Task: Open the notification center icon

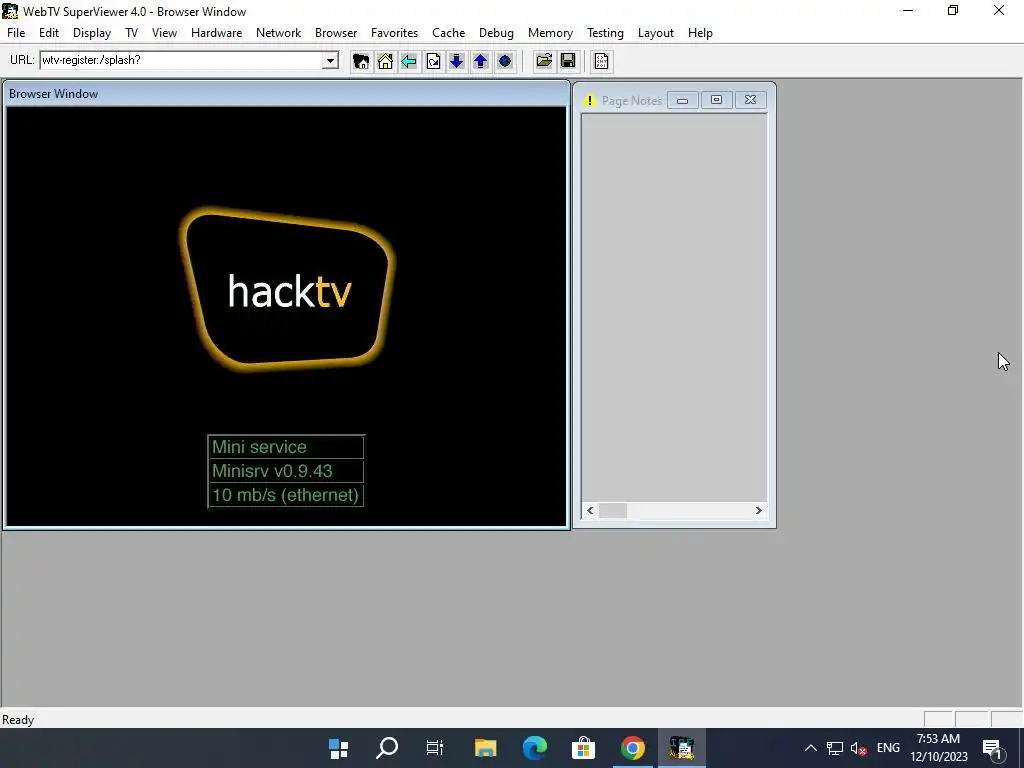Action: [x=992, y=748]
